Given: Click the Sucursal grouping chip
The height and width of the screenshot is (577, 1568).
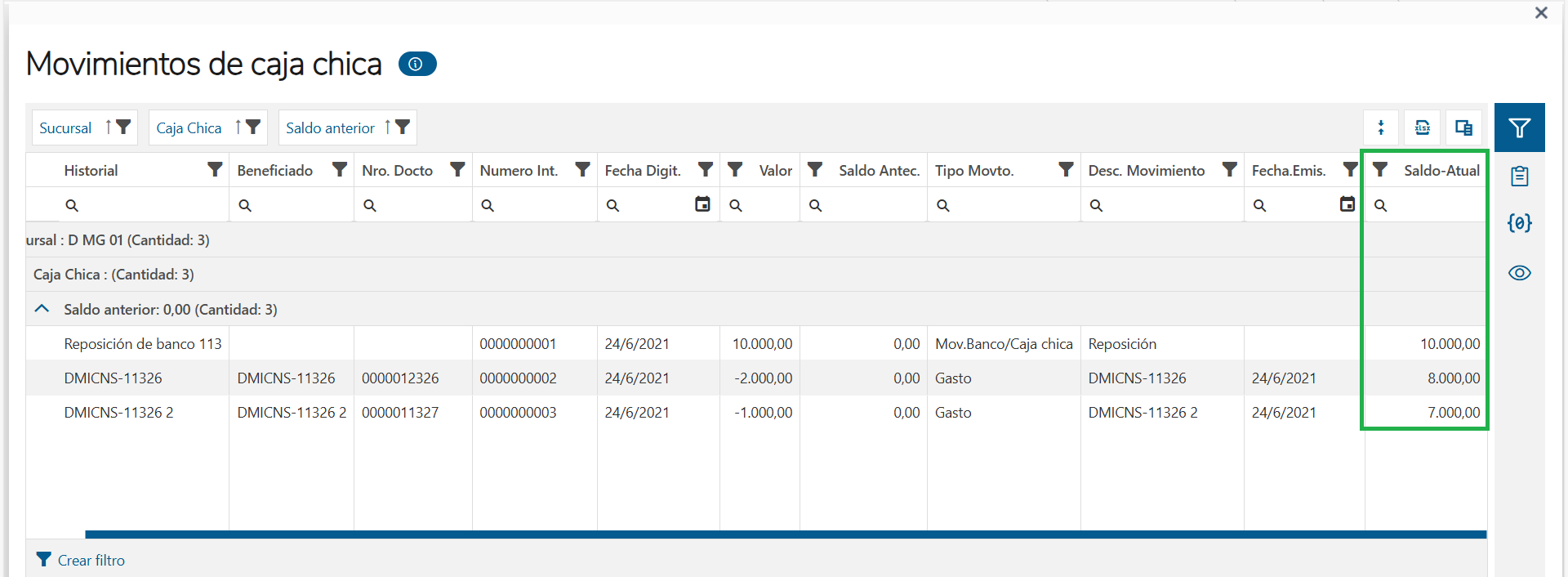Looking at the screenshot, I should 66,128.
